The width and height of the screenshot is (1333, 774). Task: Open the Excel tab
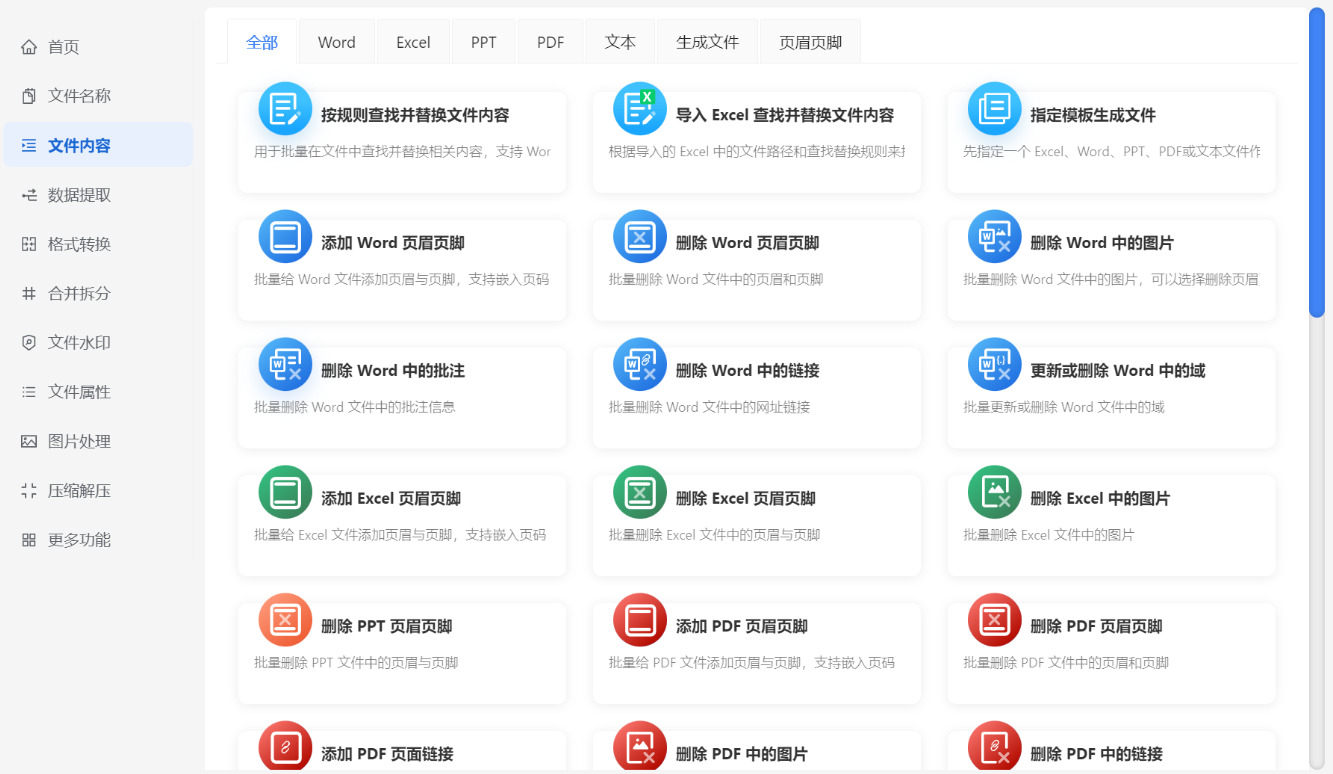(413, 42)
